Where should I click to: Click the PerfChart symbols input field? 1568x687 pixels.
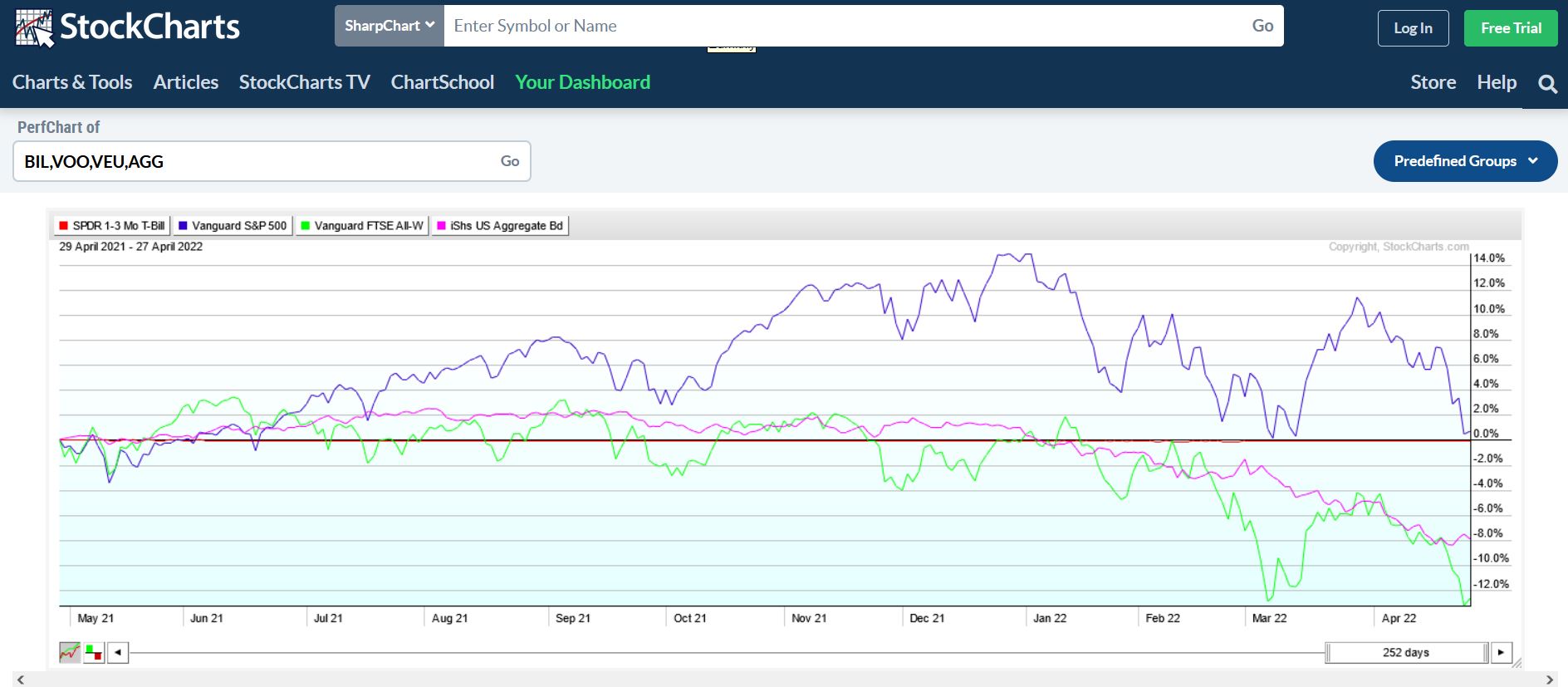coord(253,161)
